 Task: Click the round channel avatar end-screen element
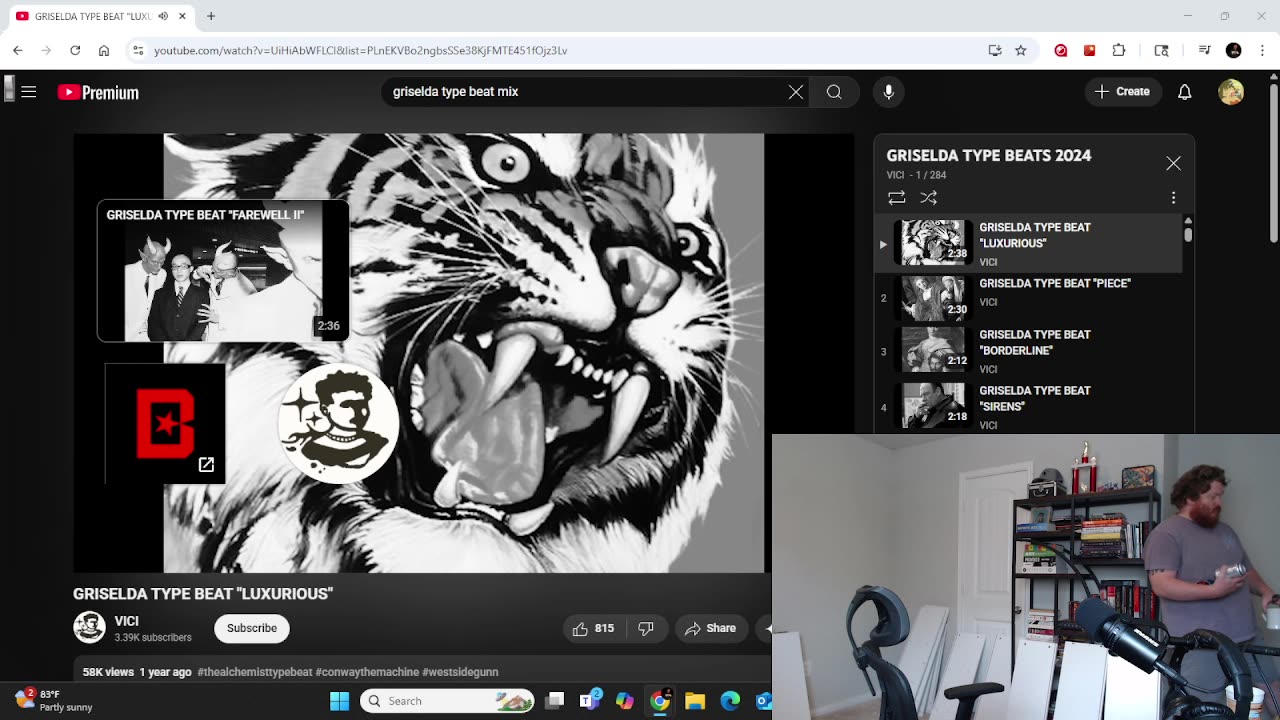pos(338,424)
